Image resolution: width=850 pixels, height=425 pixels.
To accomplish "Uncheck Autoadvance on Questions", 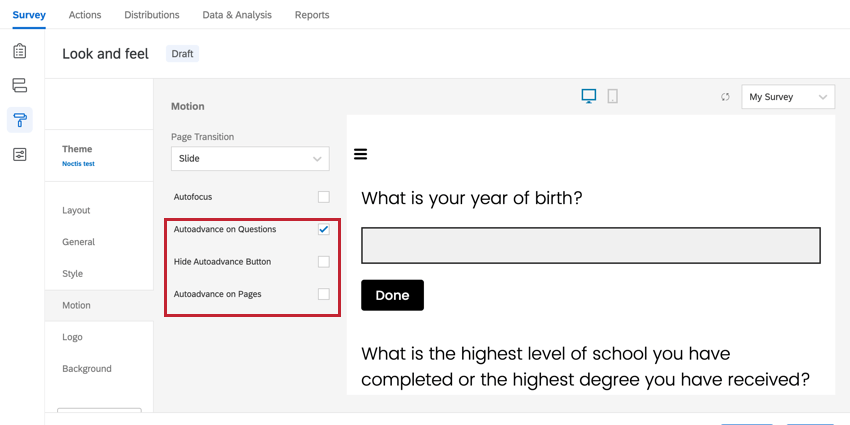I will click(323, 229).
